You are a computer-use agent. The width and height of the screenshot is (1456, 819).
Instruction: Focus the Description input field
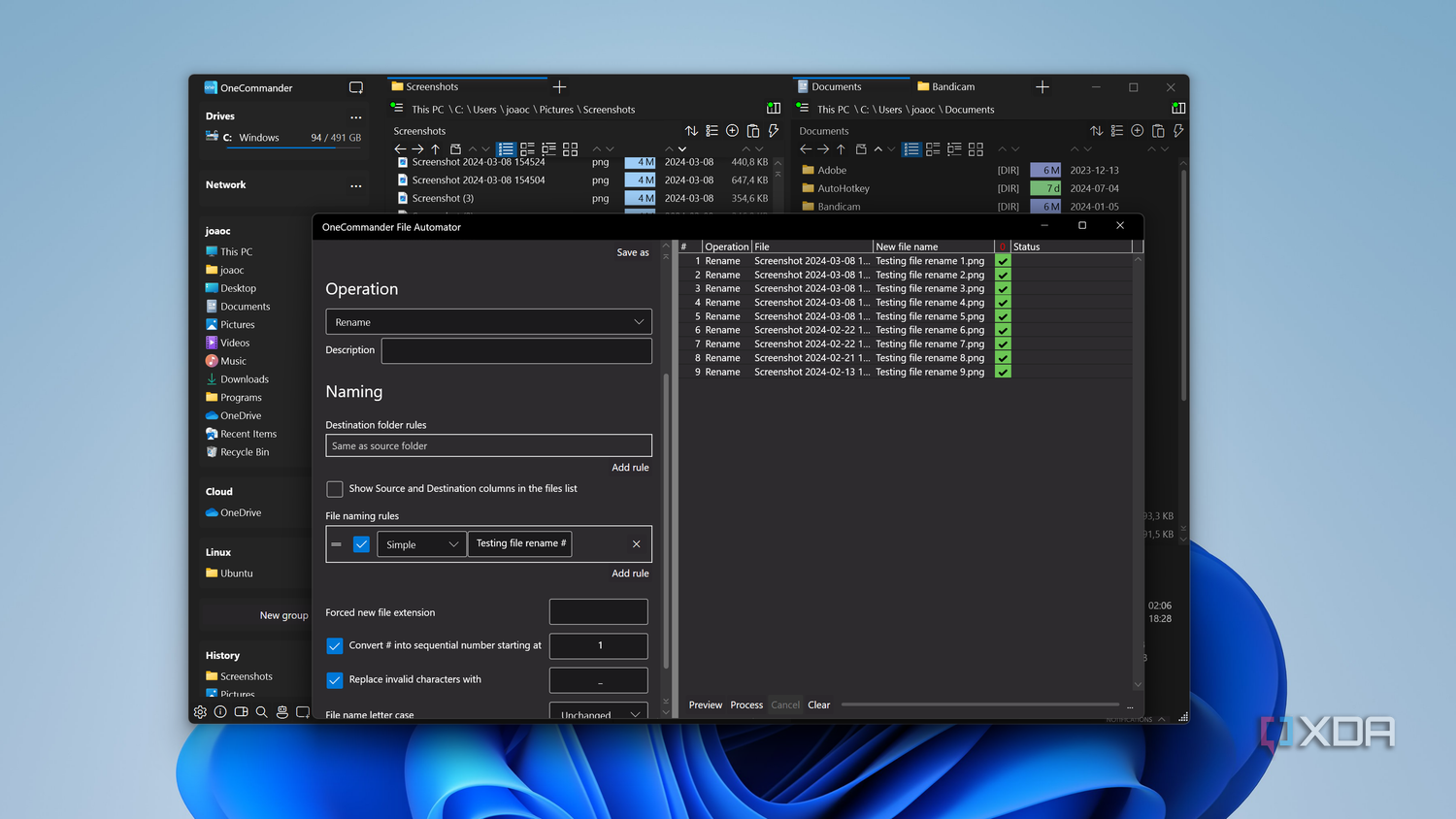tap(516, 350)
